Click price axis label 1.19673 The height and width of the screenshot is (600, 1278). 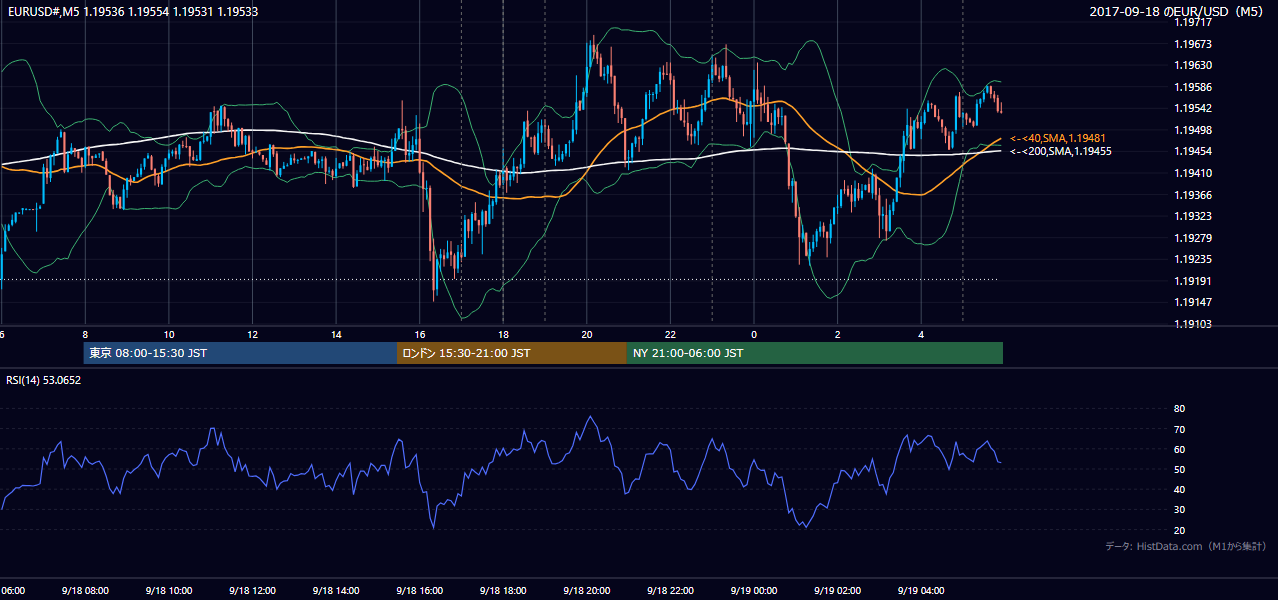click(1192, 44)
